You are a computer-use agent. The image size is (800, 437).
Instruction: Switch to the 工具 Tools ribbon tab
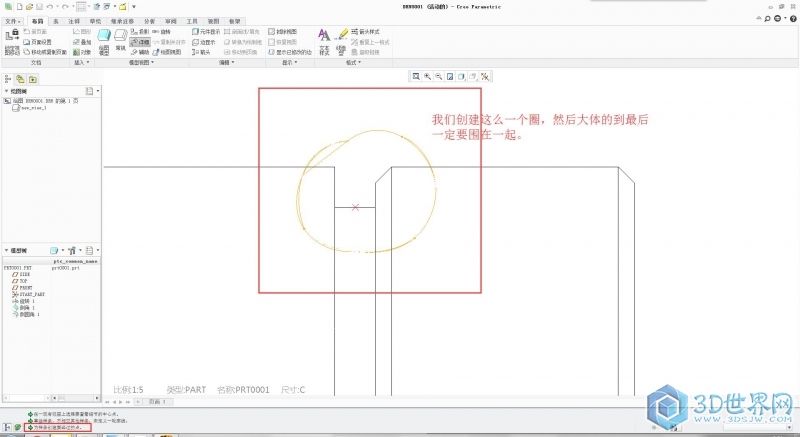pyautogui.click(x=192, y=21)
